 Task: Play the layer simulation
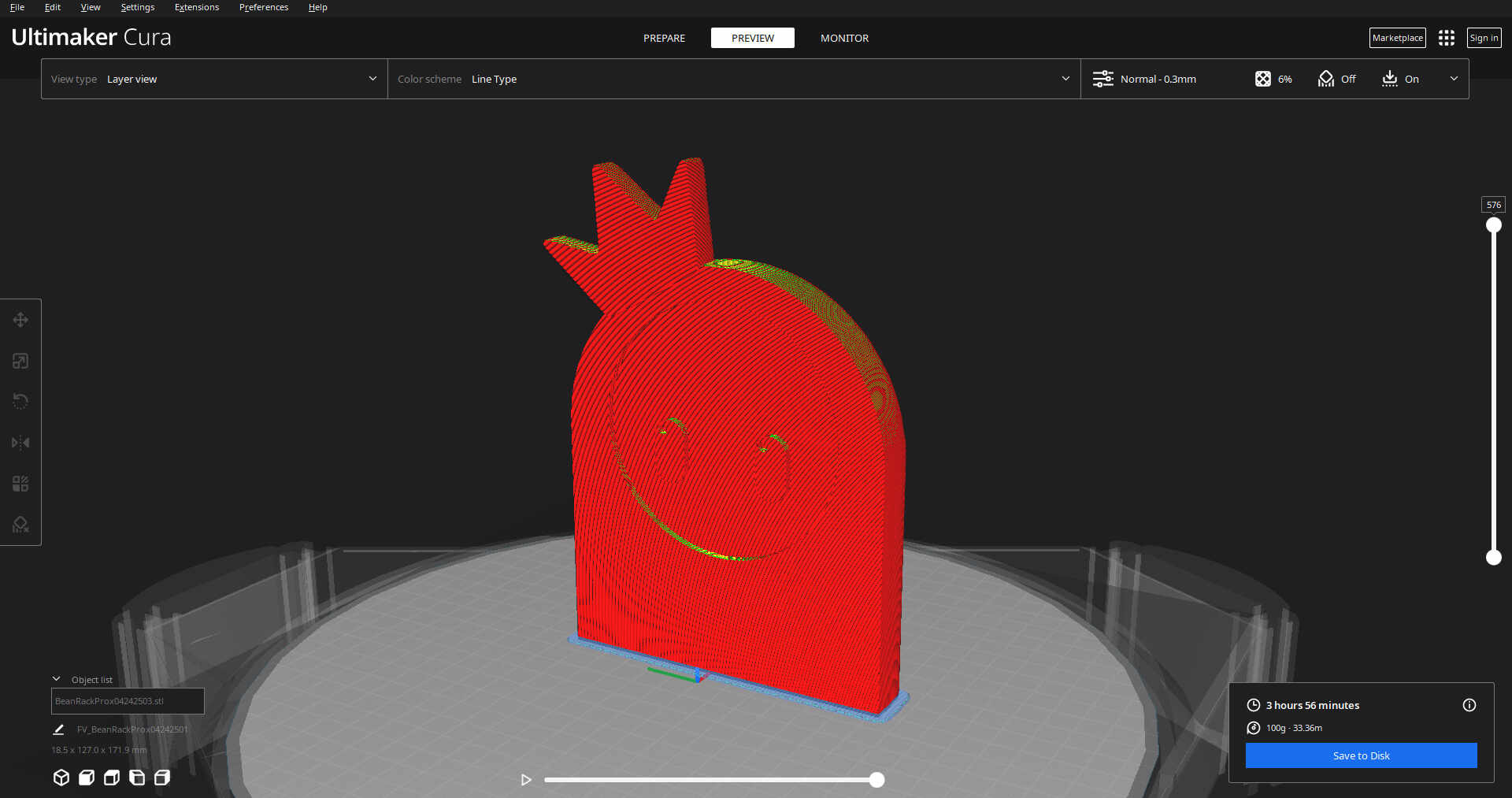[526, 780]
